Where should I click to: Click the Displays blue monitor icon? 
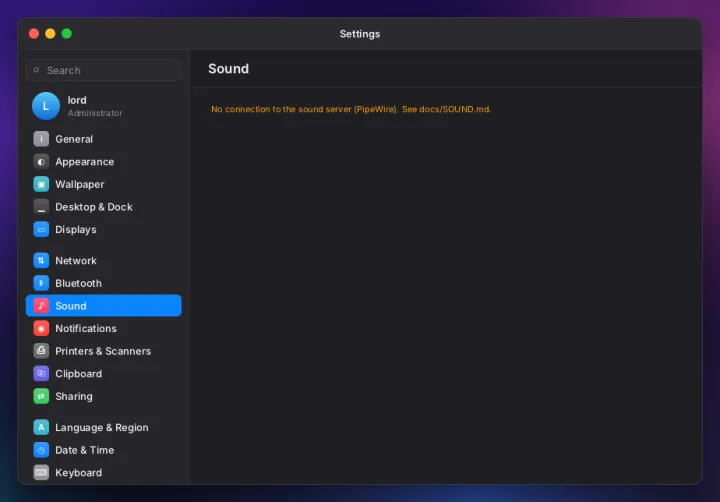[x=41, y=229]
